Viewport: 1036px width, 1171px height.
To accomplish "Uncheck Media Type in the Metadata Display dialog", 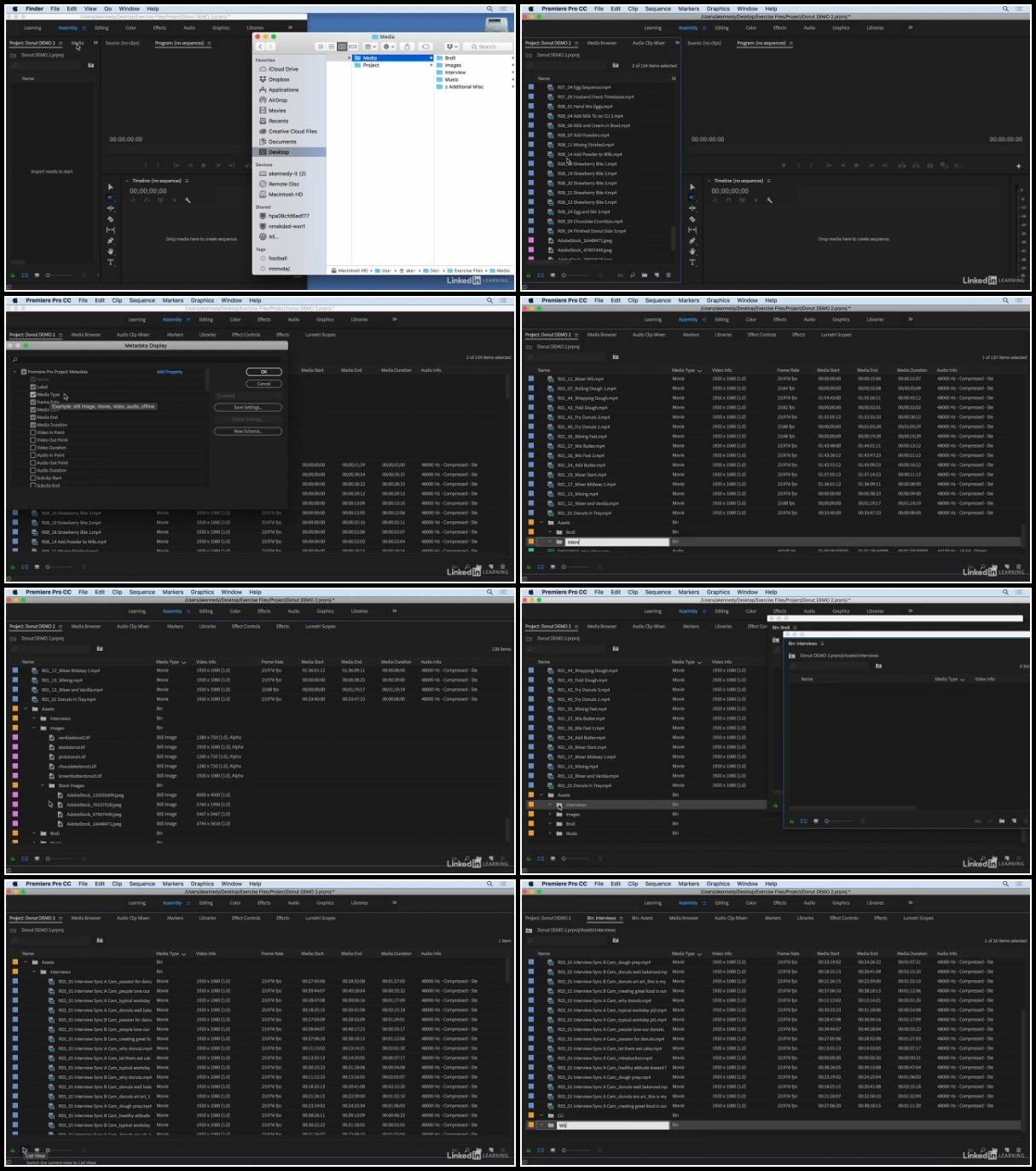I will 33,395.
